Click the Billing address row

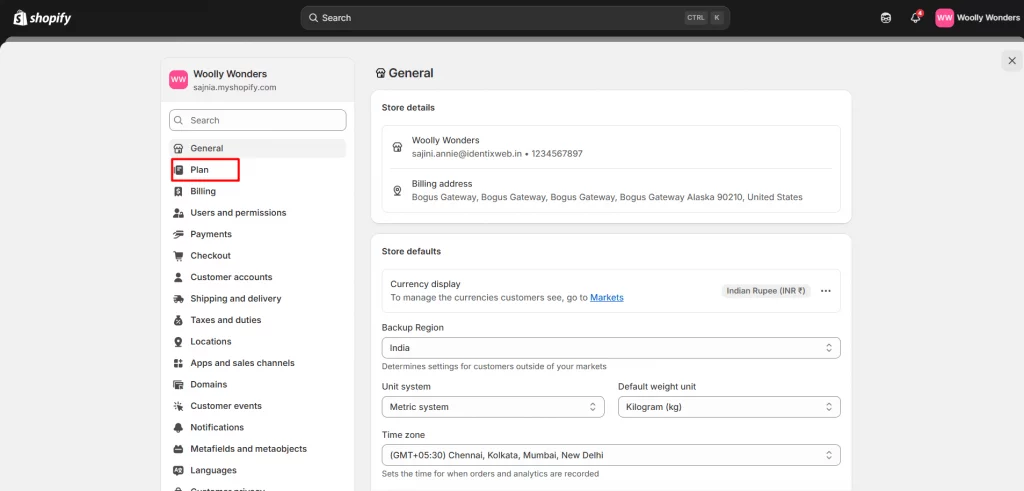[x=611, y=191]
